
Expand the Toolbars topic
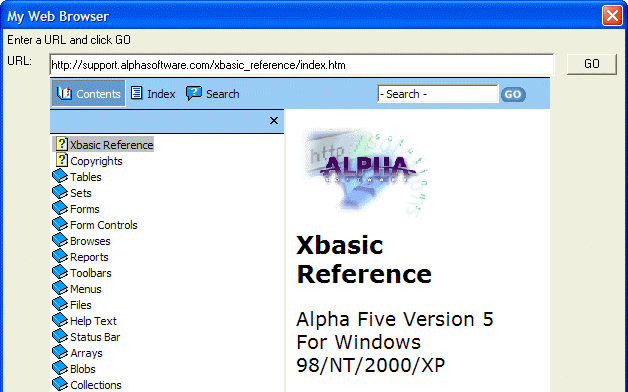(91, 273)
